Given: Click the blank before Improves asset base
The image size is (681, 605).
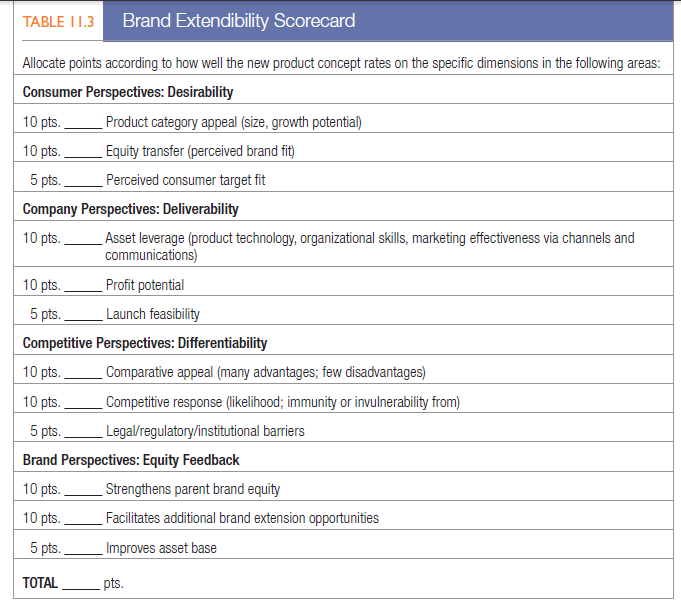Looking at the screenshot, I should [x=83, y=548].
